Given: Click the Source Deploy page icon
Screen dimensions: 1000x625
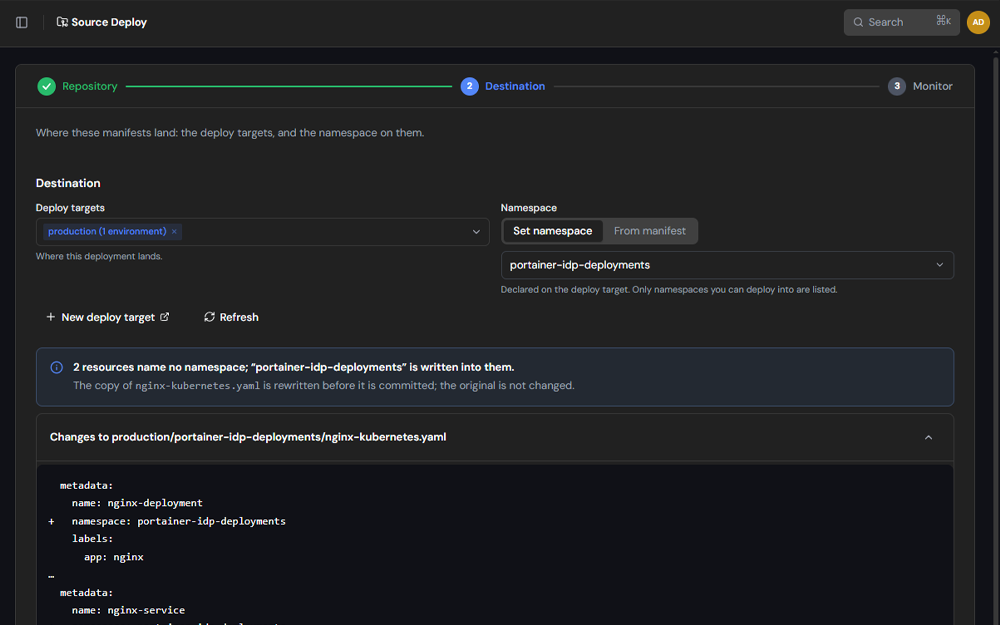Looking at the screenshot, I should tap(62, 22).
